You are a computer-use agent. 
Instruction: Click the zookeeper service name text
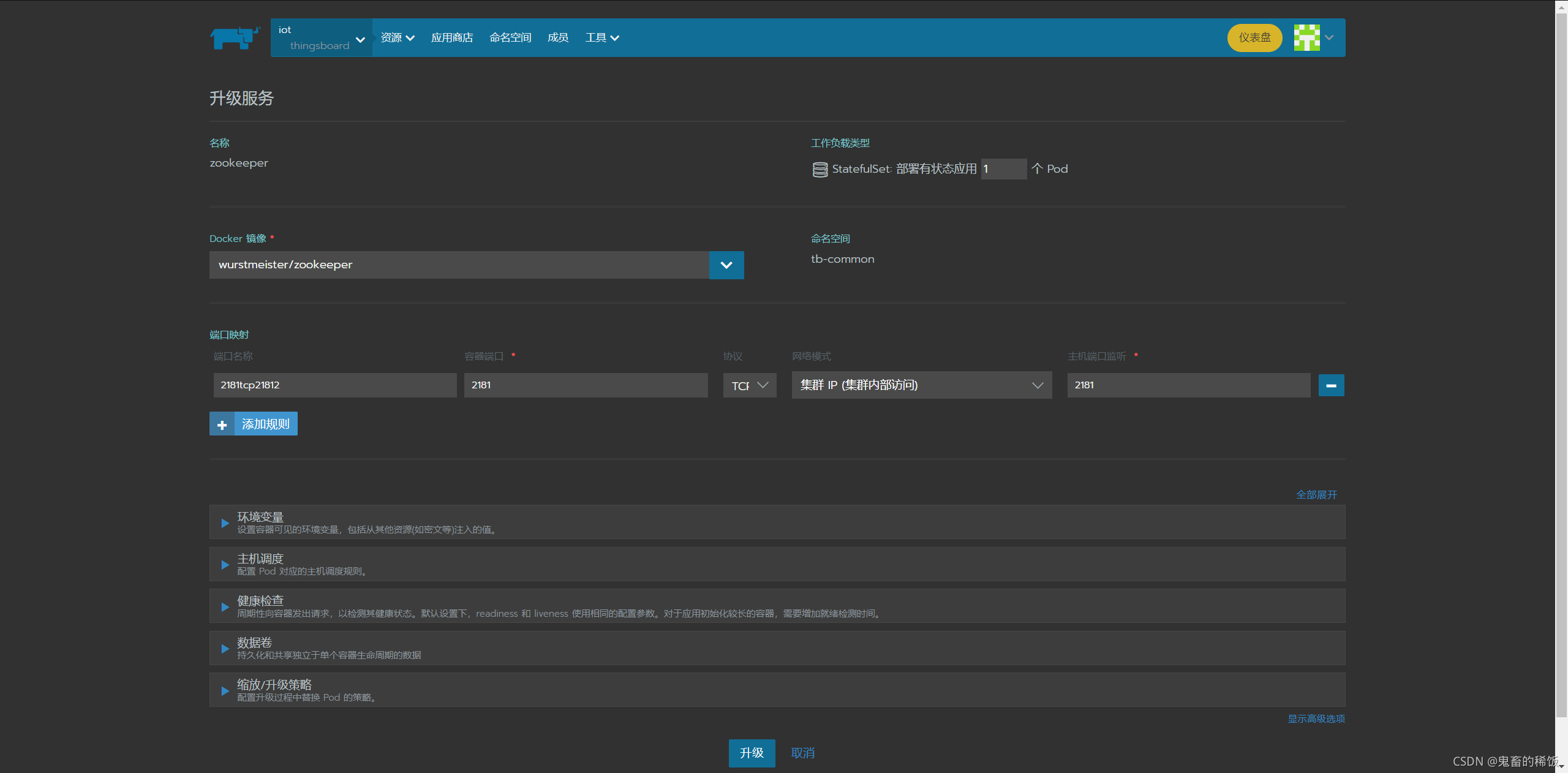(x=239, y=163)
